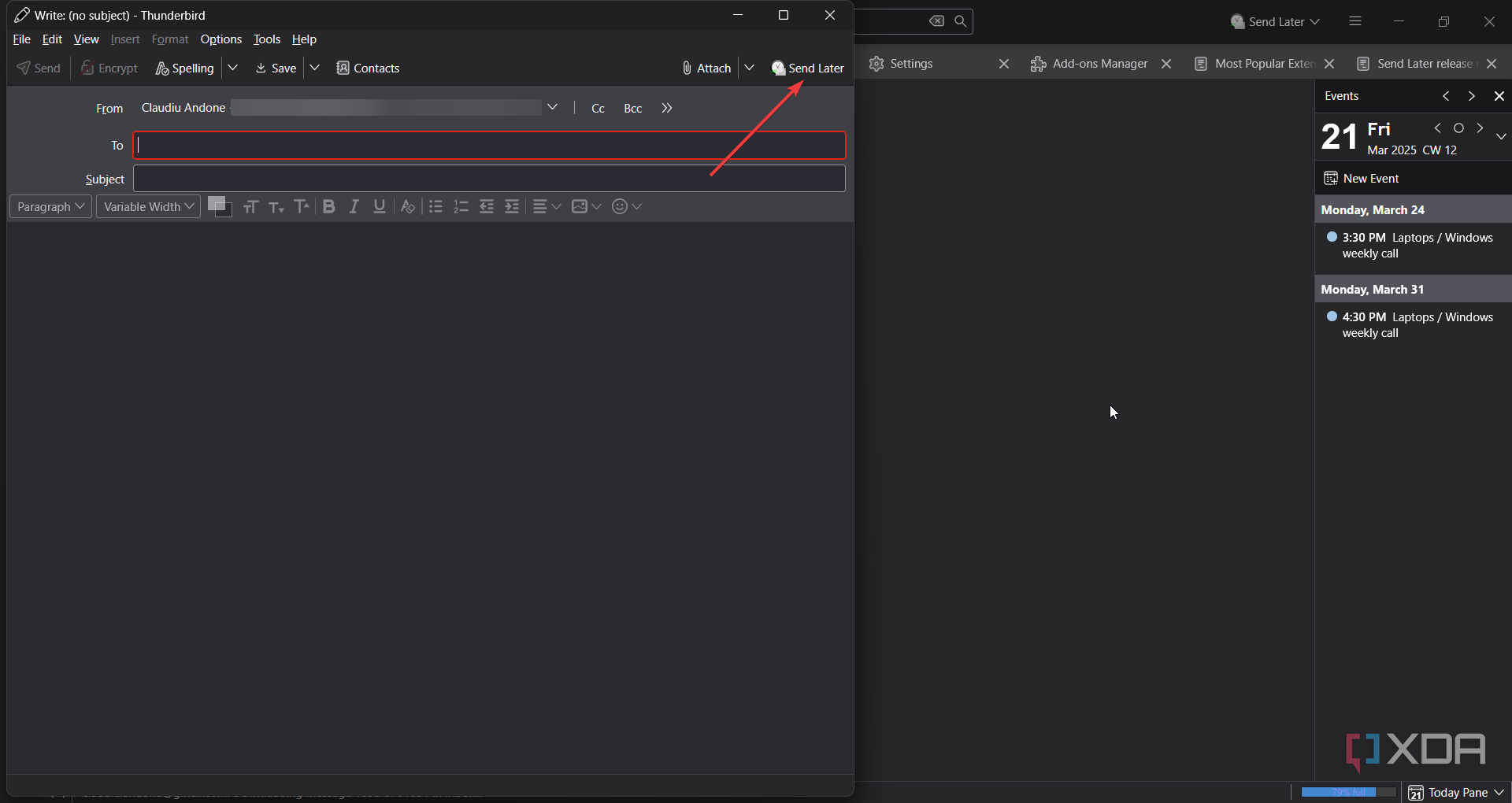This screenshot has width=1512, height=803.
Task: Open the Save options arrow
Action: point(314,68)
